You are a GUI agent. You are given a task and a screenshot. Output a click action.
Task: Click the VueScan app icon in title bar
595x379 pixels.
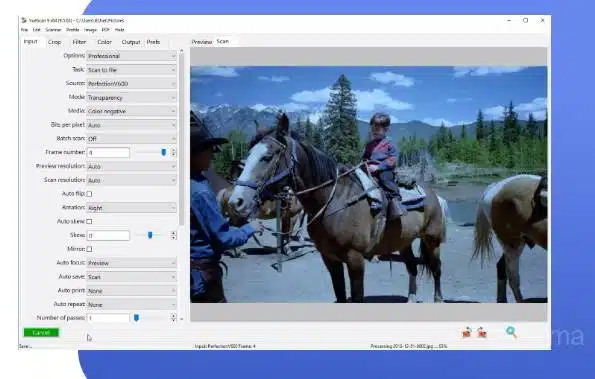[24, 20]
